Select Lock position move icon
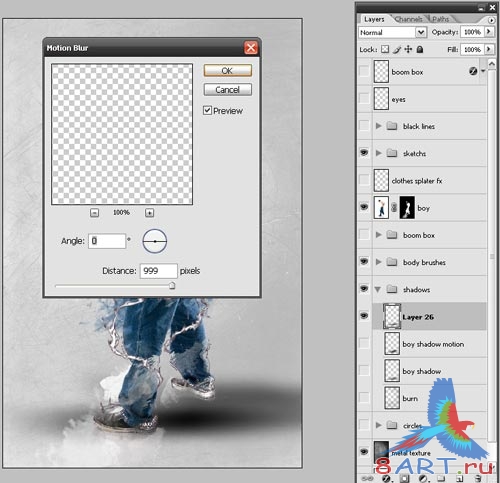Viewport: 500px width, 483px height. 408,49
